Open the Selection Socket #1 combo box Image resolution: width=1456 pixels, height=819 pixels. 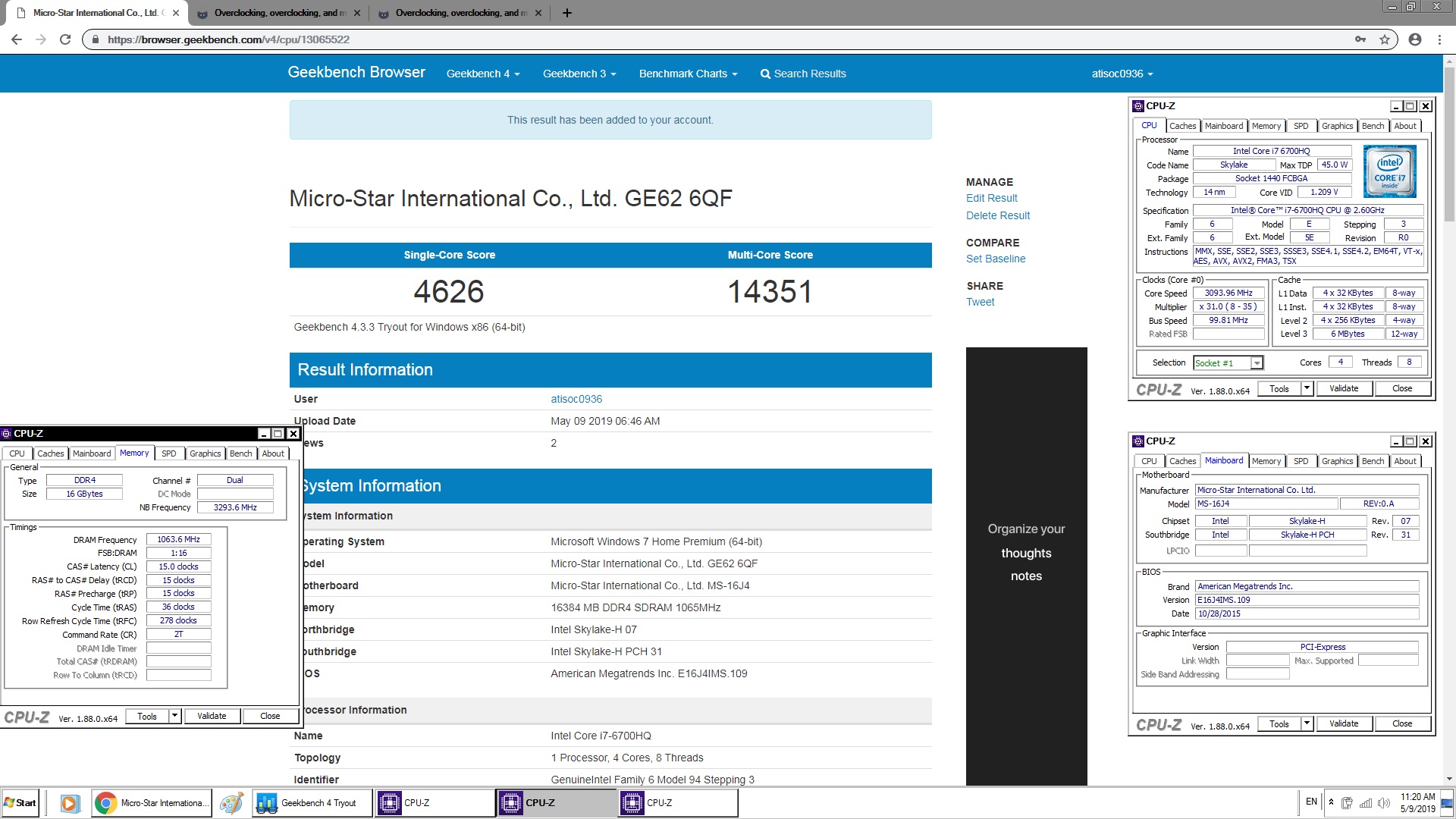coord(1228,363)
